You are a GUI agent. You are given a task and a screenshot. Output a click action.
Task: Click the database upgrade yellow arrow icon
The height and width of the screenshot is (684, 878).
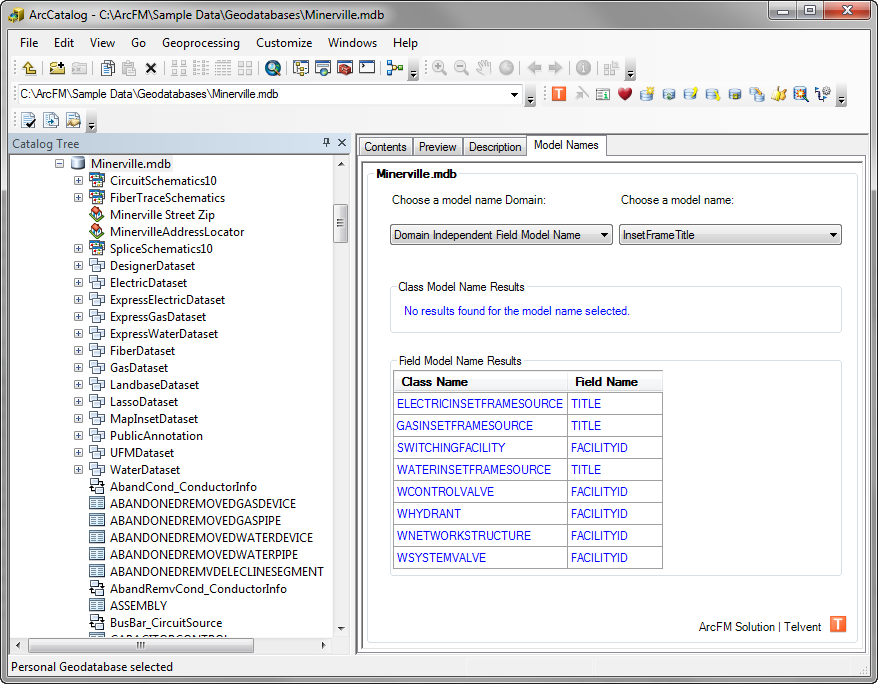pos(690,94)
